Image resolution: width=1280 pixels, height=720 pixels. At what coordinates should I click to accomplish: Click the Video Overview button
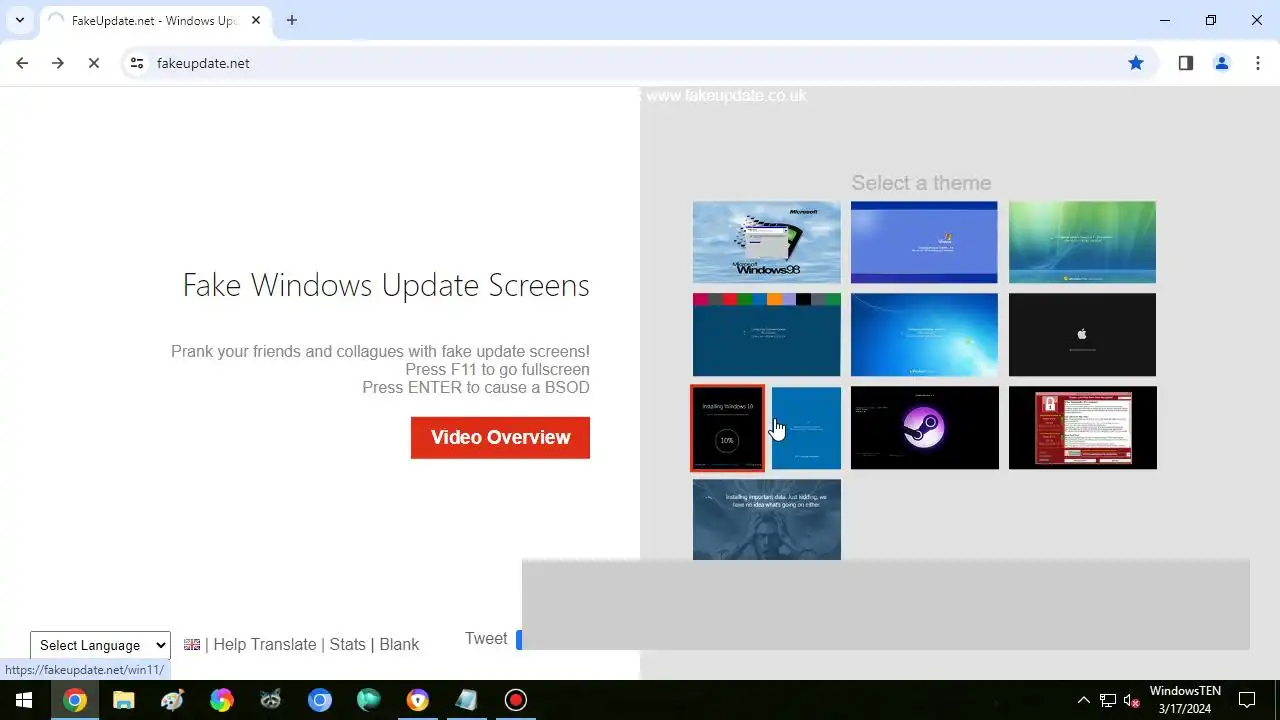[x=500, y=438]
